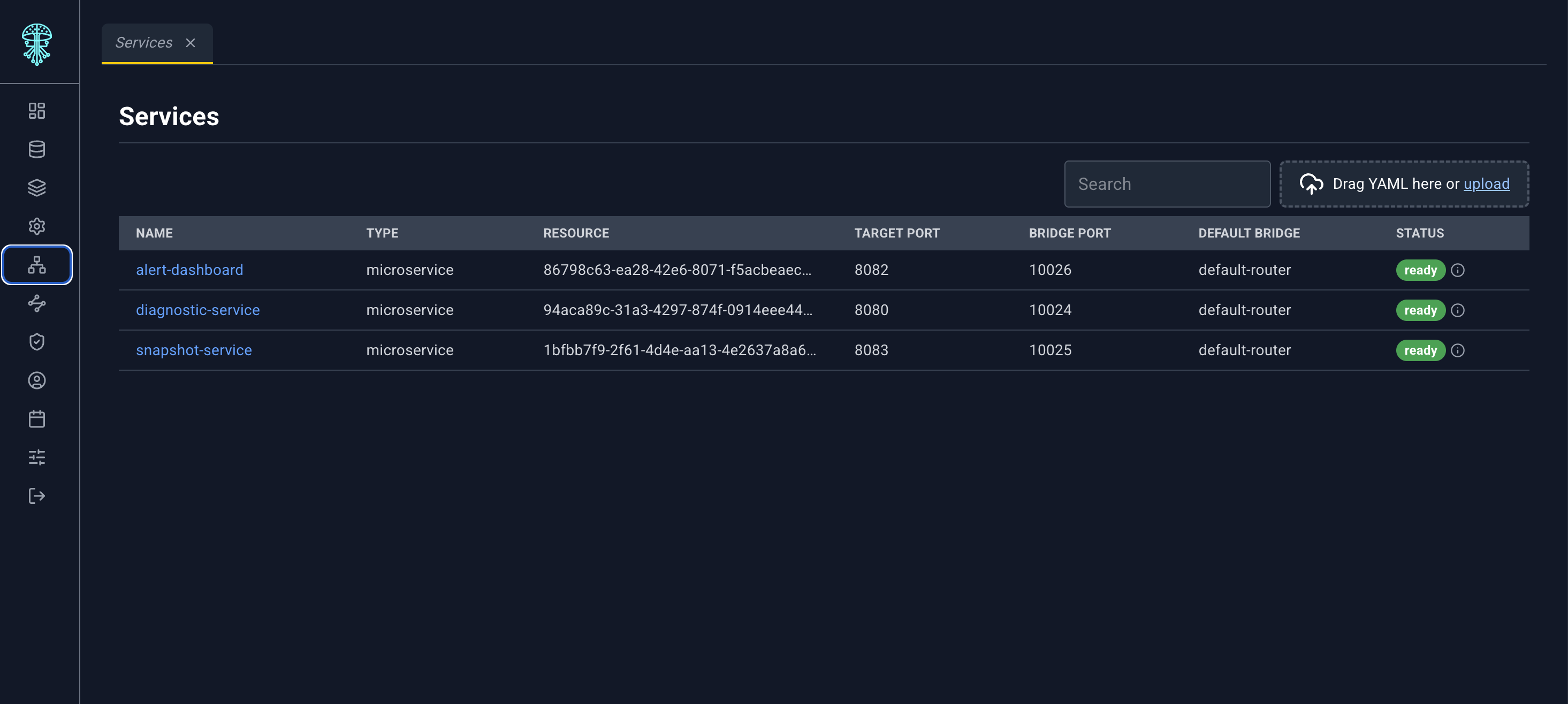Click the NAME column header
Screen dimensions: 1568x704
coord(154,233)
